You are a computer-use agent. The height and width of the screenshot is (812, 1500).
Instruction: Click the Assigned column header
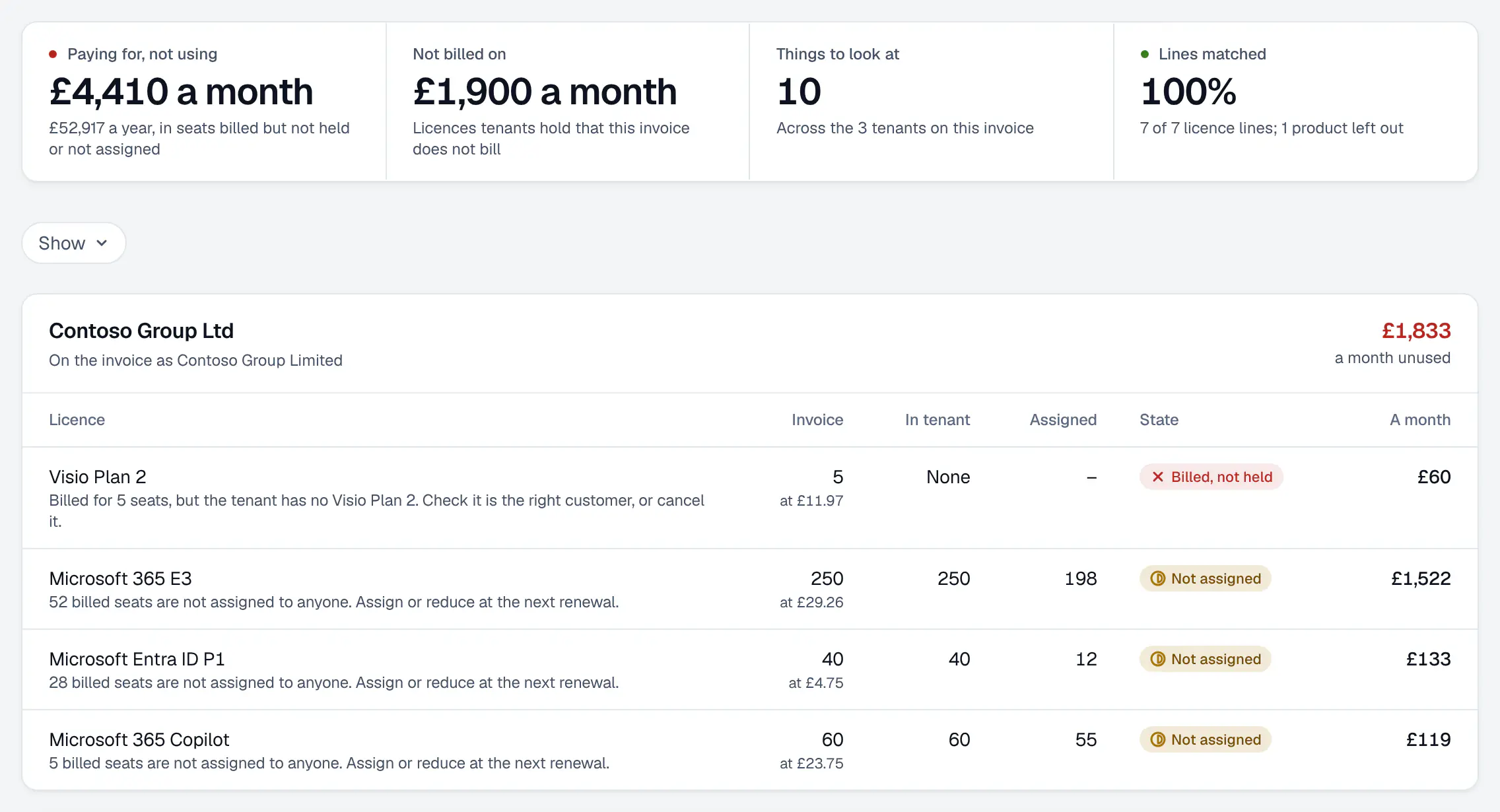(1063, 420)
